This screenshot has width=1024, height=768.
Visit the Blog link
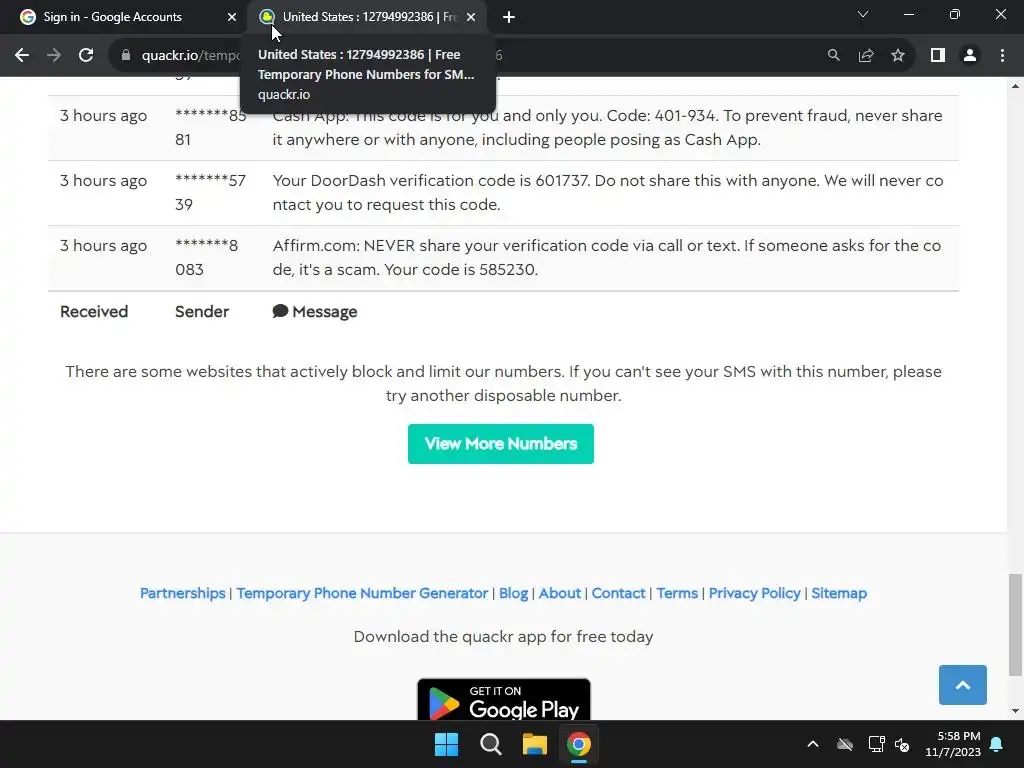coord(513,593)
